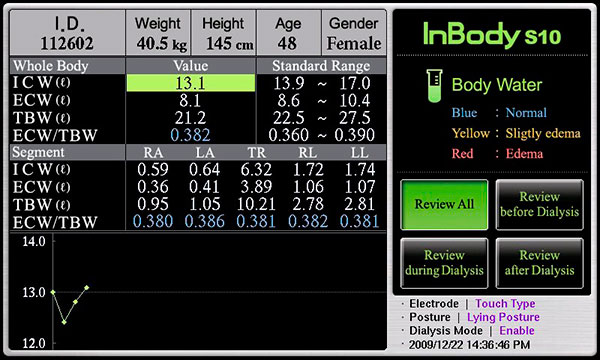Click the Body Water test tube icon

[x=434, y=86]
